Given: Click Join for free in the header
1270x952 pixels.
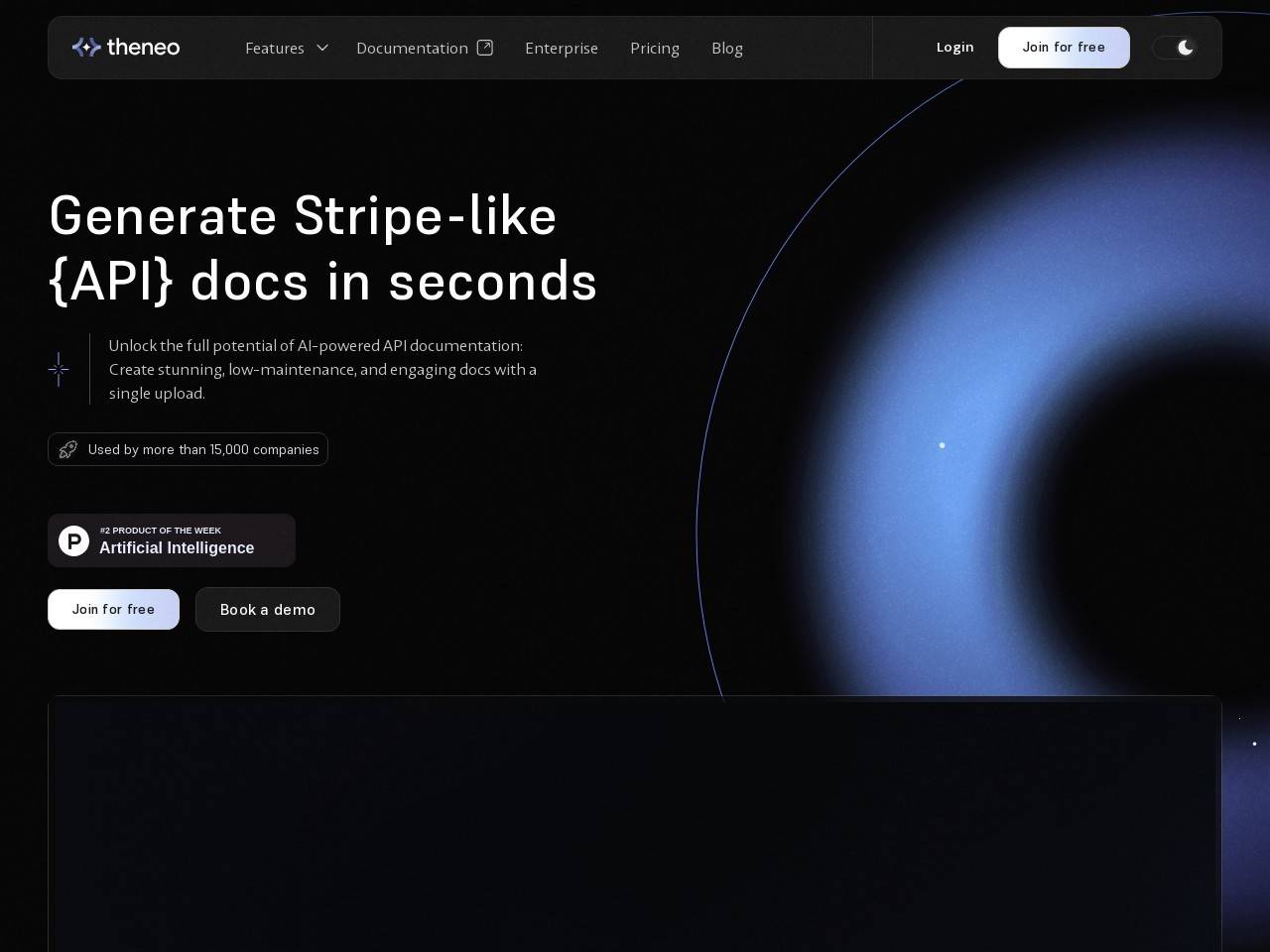Looking at the screenshot, I should pyautogui.click(x=1064, y=48).
